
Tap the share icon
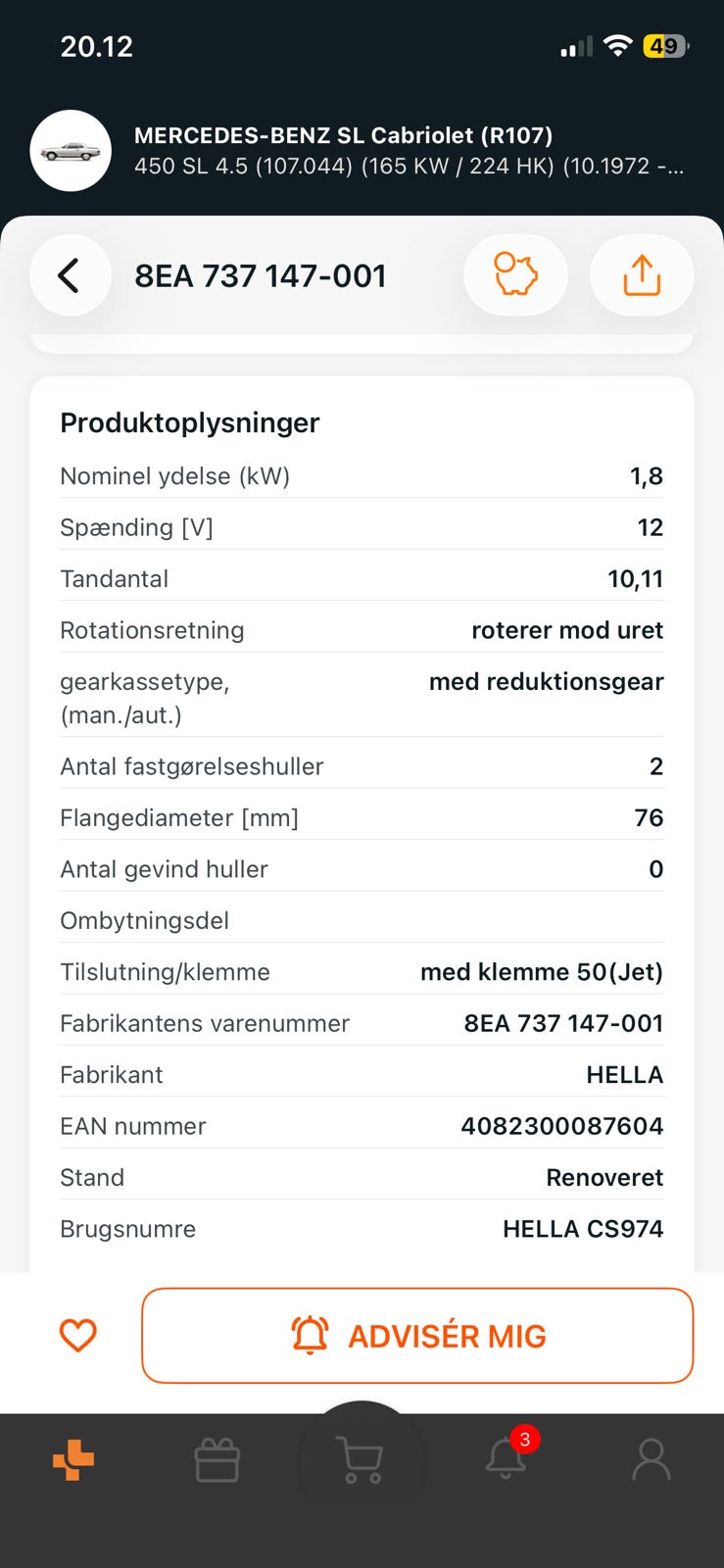tap(642, 275)
